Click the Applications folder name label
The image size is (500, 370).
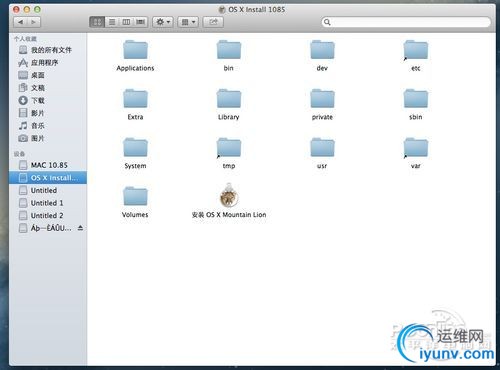click(x=135, y=68)
